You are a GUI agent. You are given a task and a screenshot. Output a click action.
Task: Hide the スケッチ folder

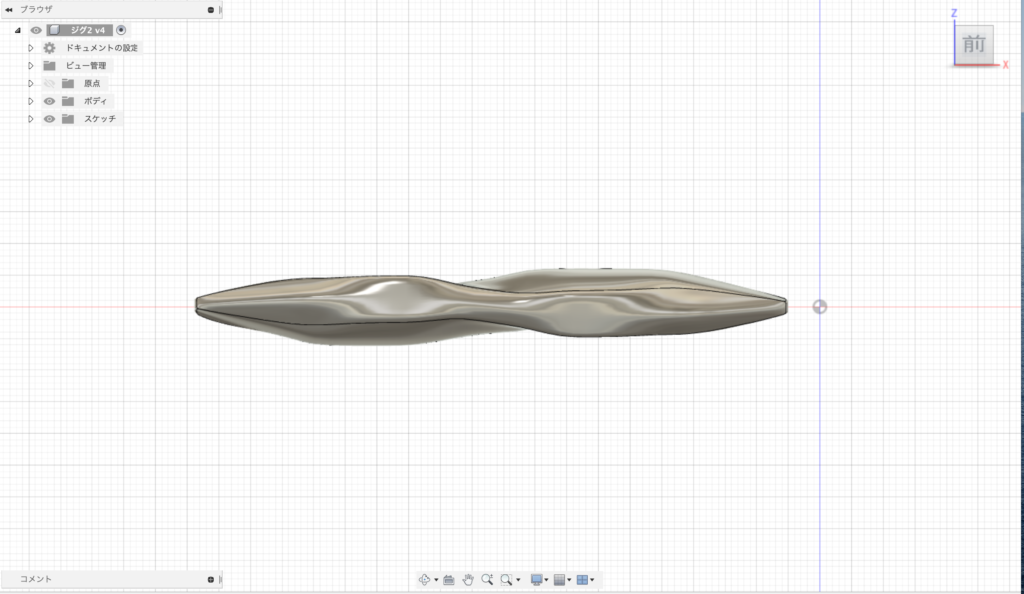[x=49, y=119]
